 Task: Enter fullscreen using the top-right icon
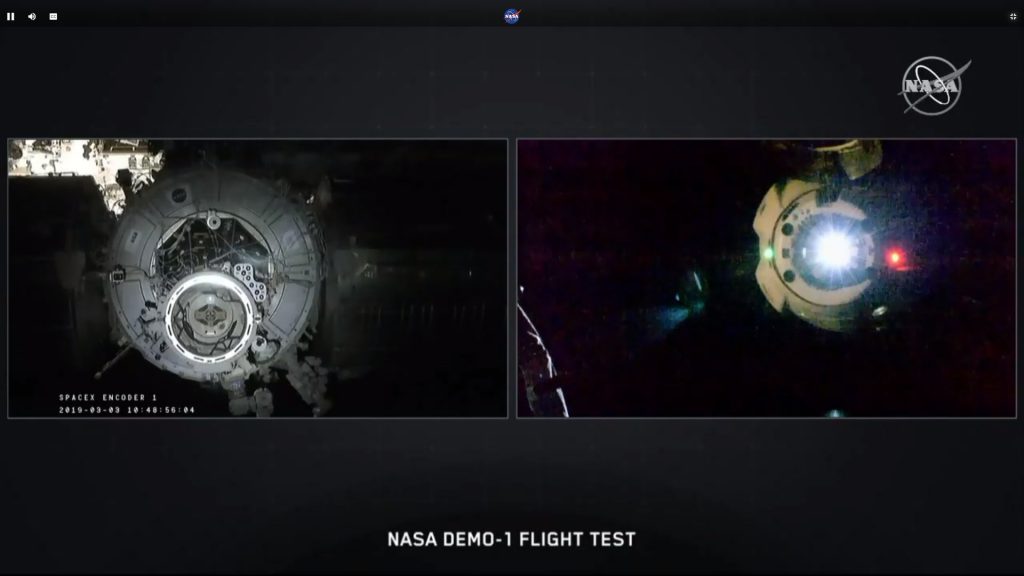point(1012,16)
